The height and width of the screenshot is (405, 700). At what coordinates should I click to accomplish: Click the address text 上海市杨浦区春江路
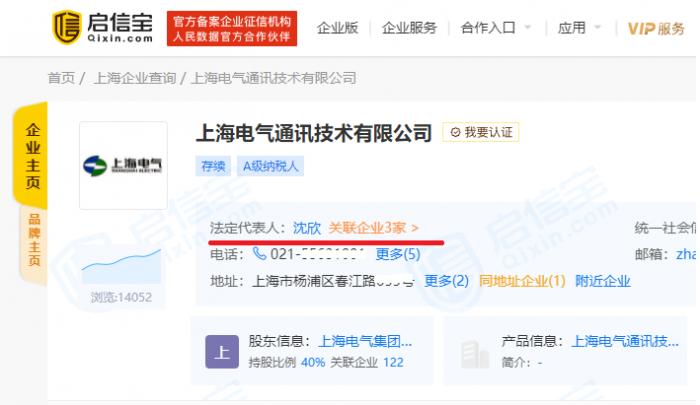click(x=314, y=281)
